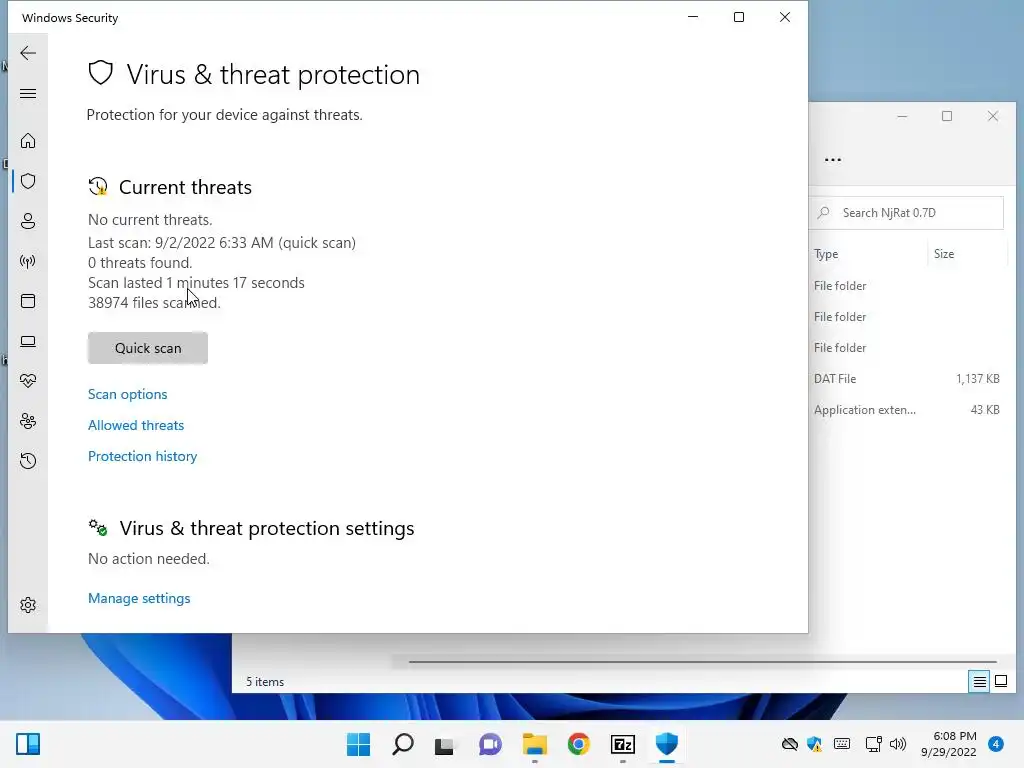The width and height of the screenshot is (1024, 768).
Task: Open Account protection person icon
Action: [27, 221]
